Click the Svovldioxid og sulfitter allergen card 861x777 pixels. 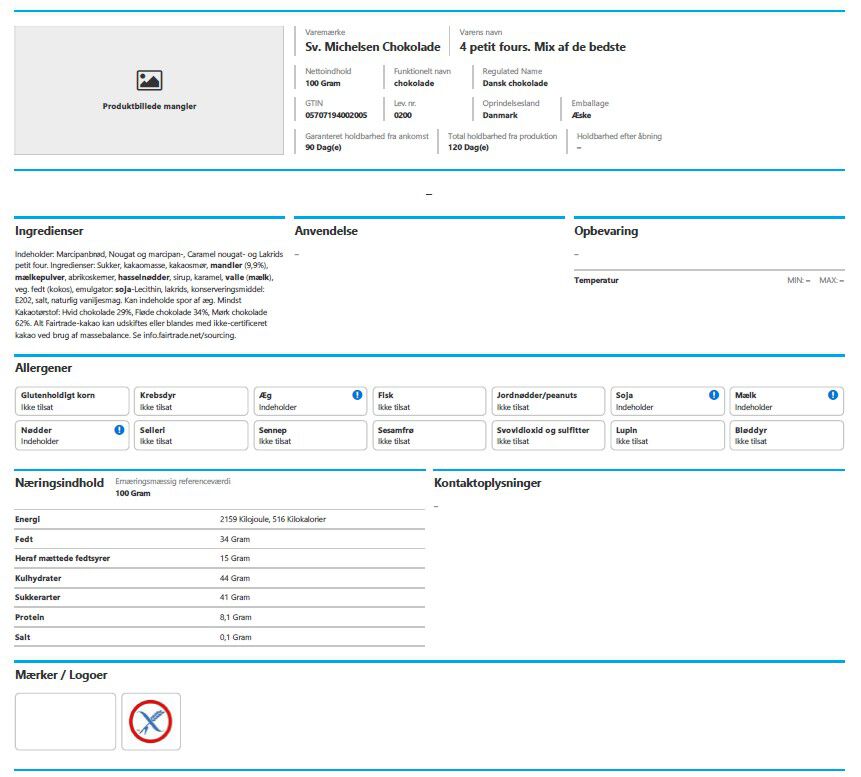[548, 435]
